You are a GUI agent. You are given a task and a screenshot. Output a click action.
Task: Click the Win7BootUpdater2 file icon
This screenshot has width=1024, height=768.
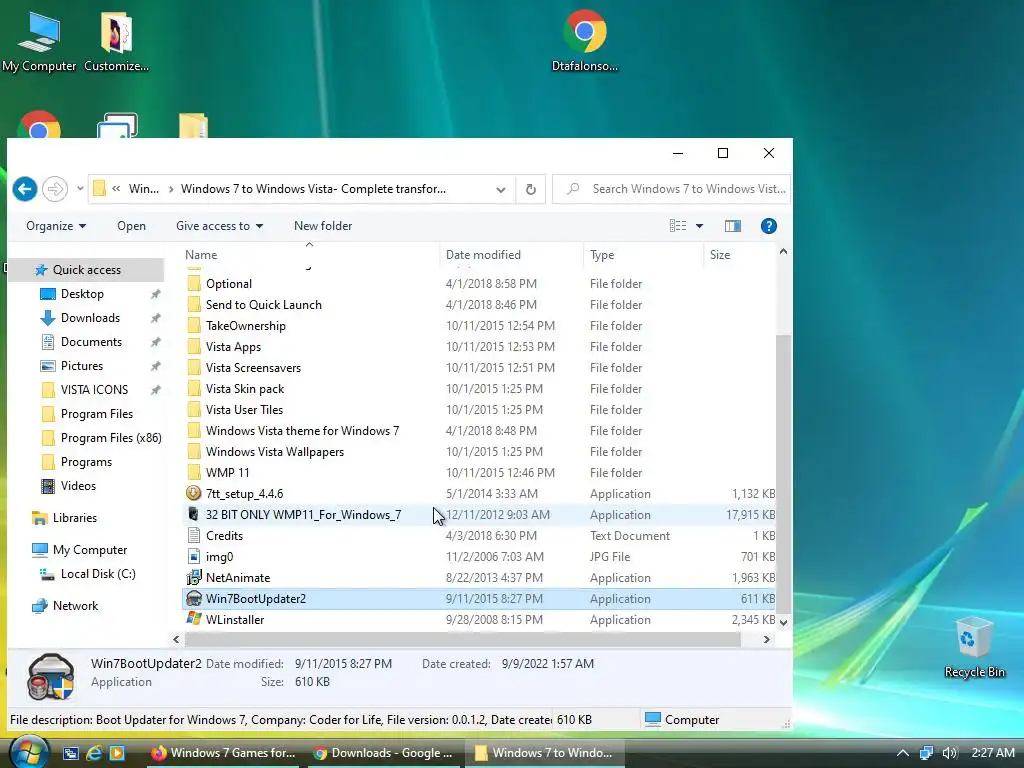(193, 598)
